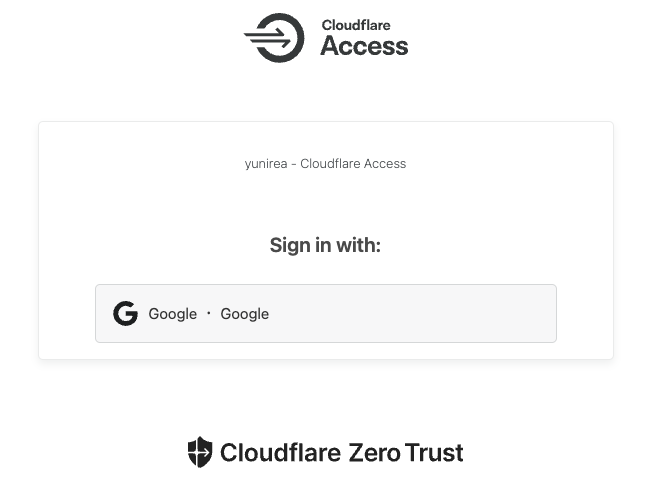This screenshot has width=650, height=495.
Task: Click the Cloudflare Zero Trust shield icon
Action: point(200,452)
